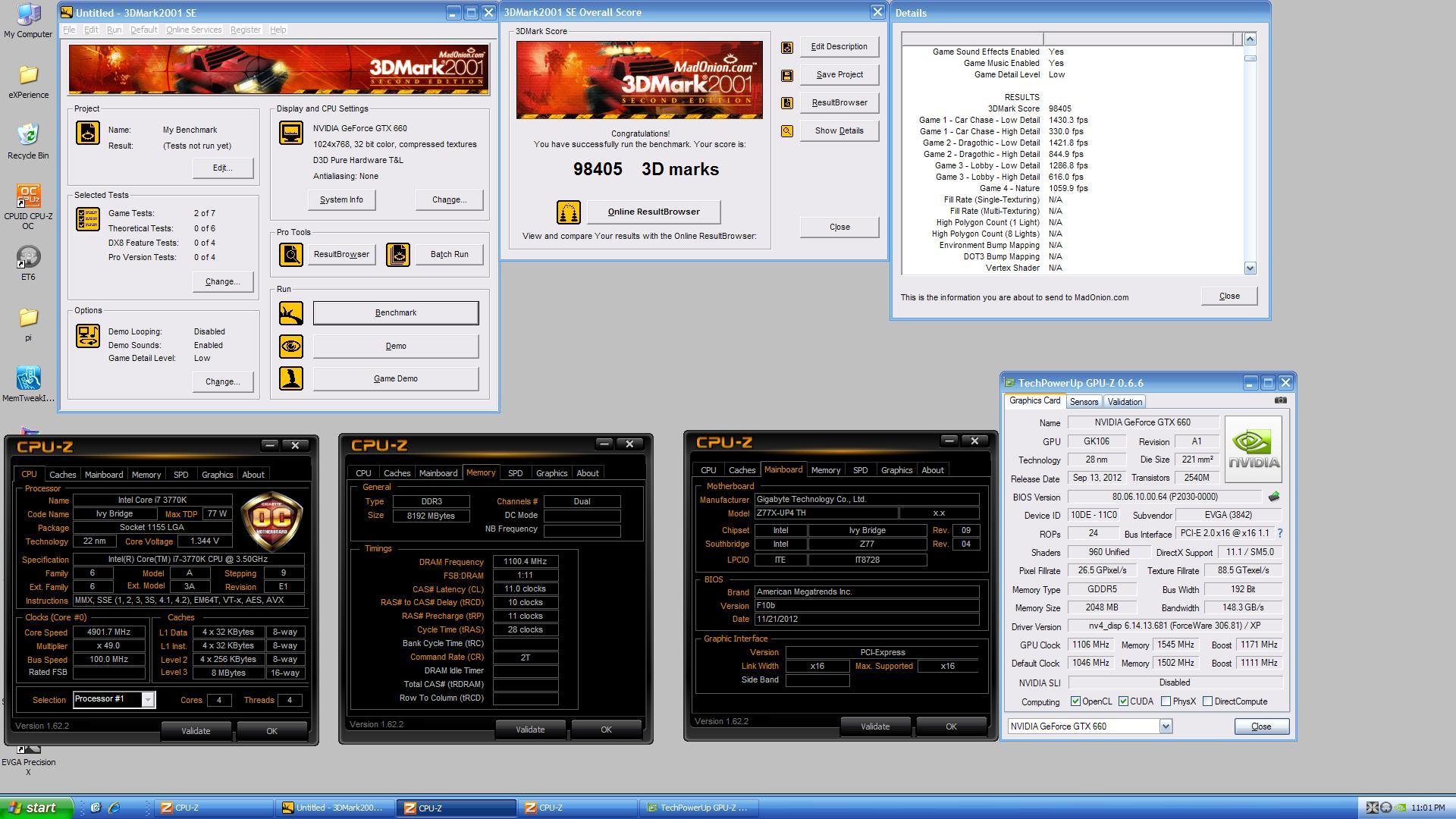Click Internet Explorer quick launch icon
This screenshot has height=819, width=1456.
[115, 808]
